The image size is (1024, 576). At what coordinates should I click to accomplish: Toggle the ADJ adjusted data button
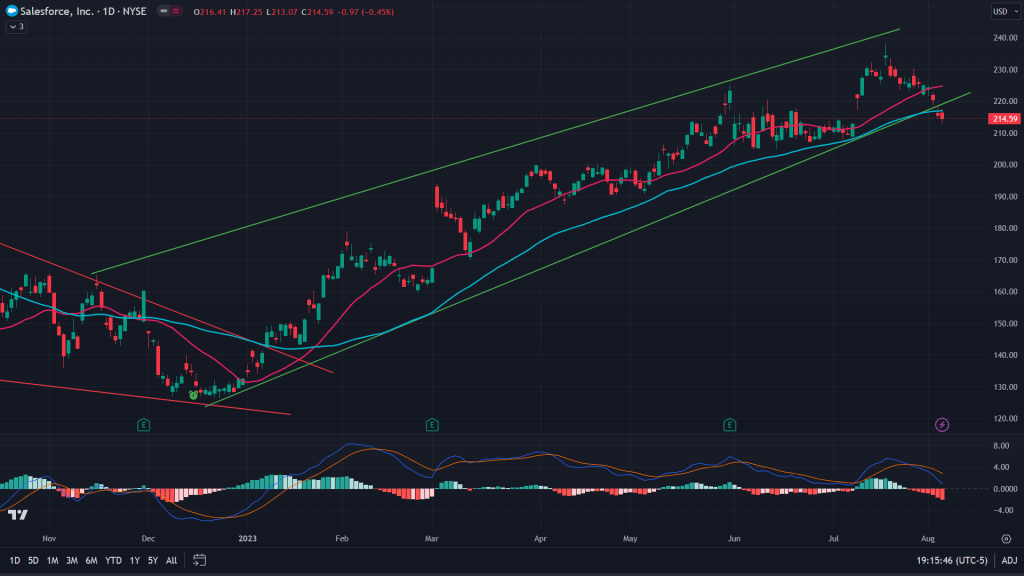[1009, 560]
